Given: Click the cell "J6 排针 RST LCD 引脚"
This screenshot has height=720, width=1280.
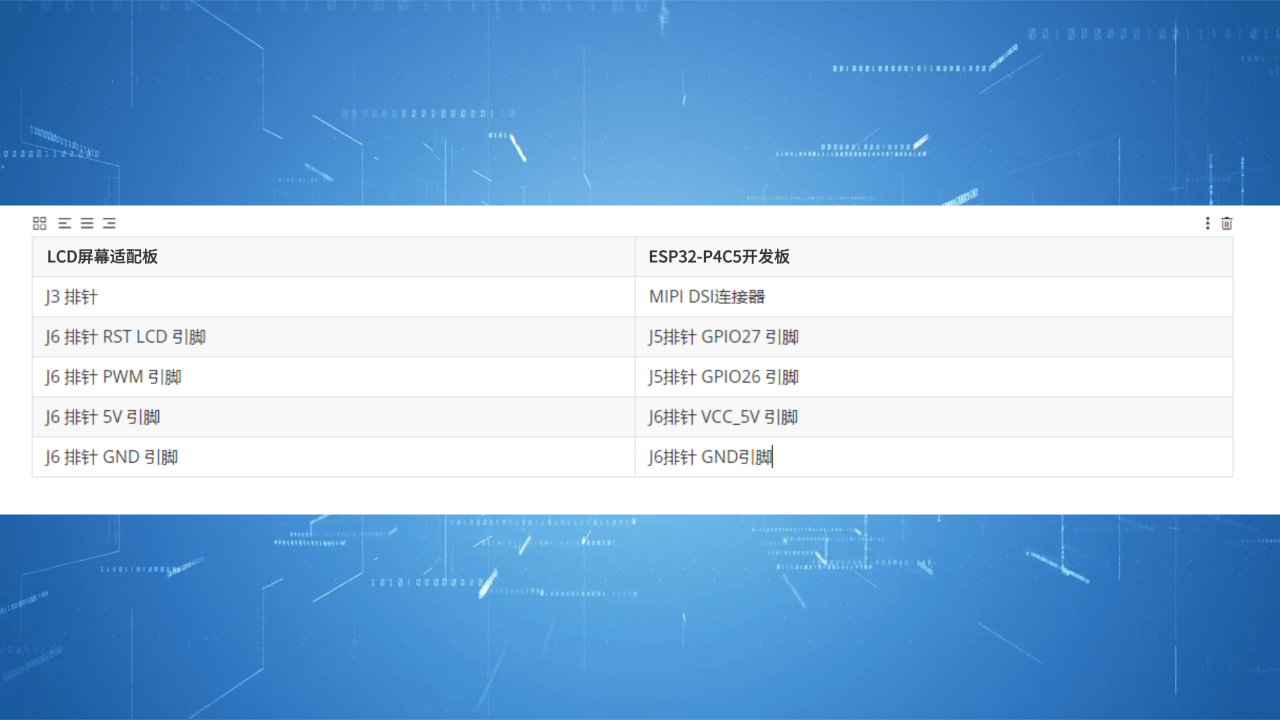Looking at the screenshot, I should click(x=333, y=337).
